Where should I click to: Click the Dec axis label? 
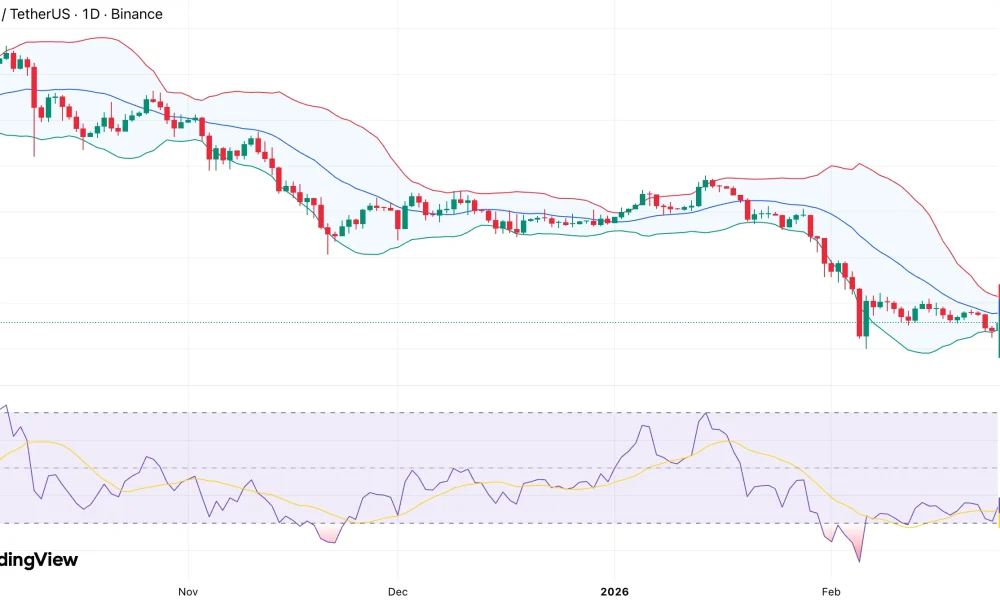[x=397, y=591]
